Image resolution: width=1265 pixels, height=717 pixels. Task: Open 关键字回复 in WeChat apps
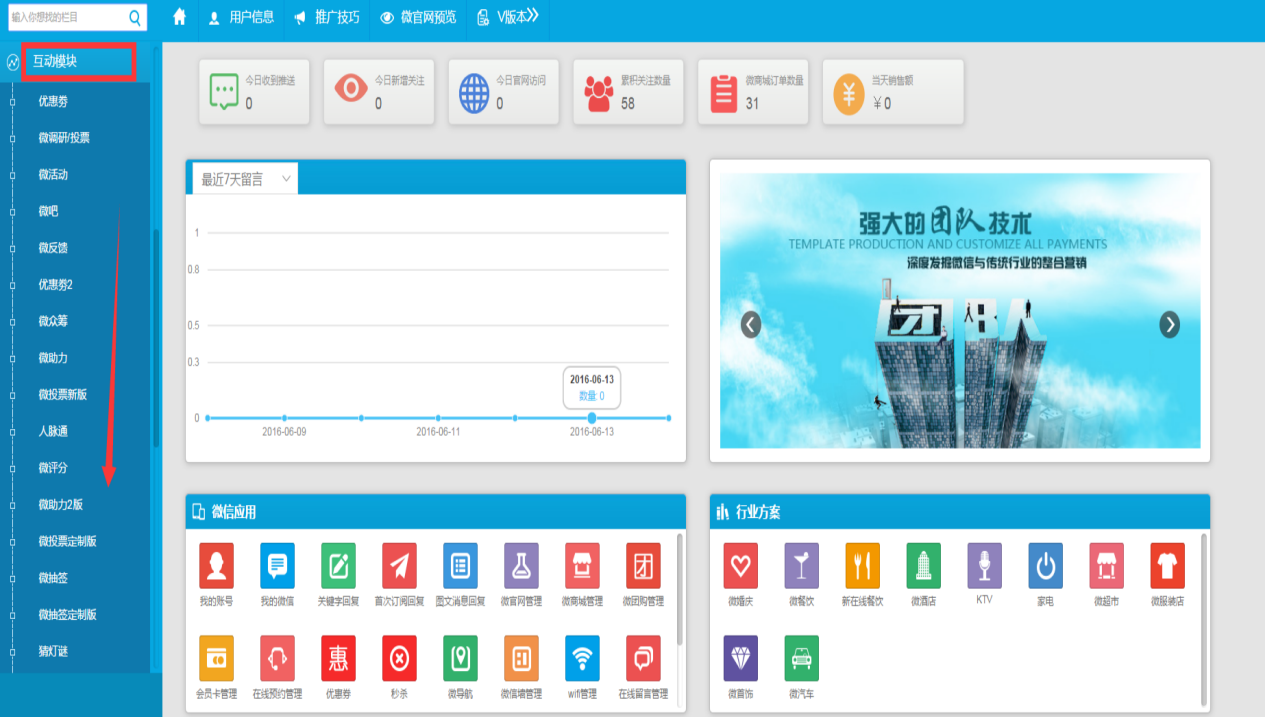[x=338, y=567]
